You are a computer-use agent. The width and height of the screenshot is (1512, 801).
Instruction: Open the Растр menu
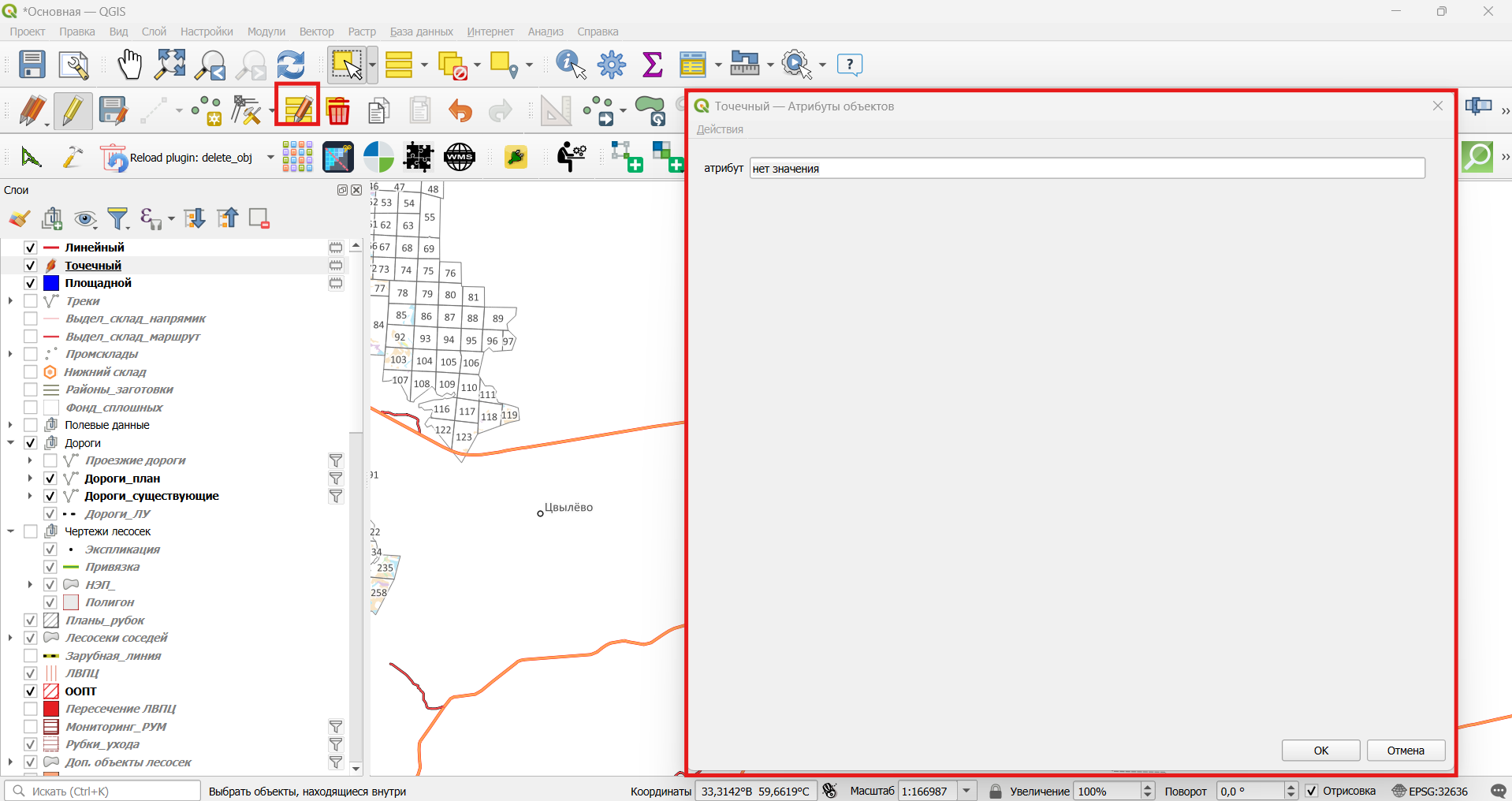(x=362, y=32)
